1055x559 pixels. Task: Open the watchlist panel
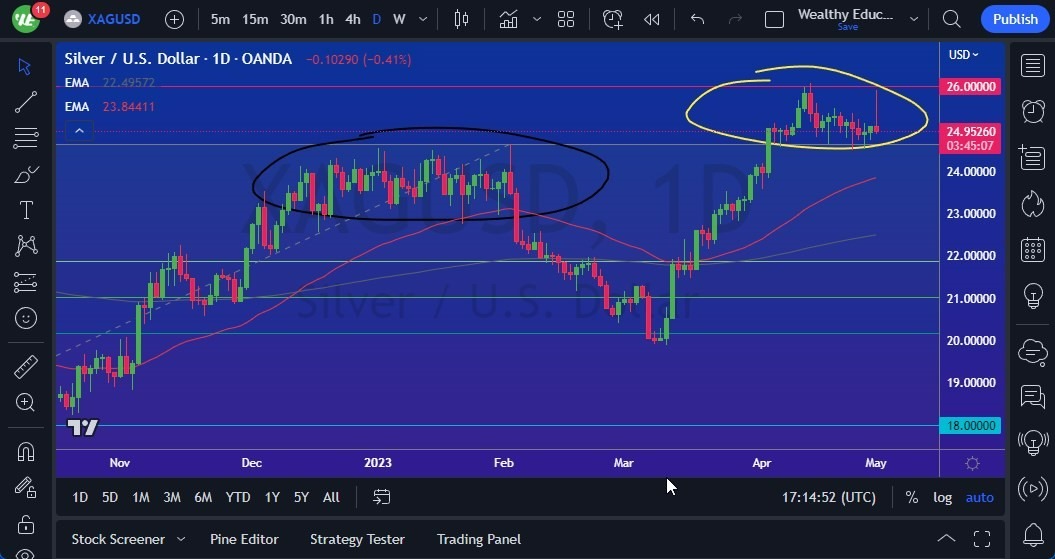(1032, 66)
